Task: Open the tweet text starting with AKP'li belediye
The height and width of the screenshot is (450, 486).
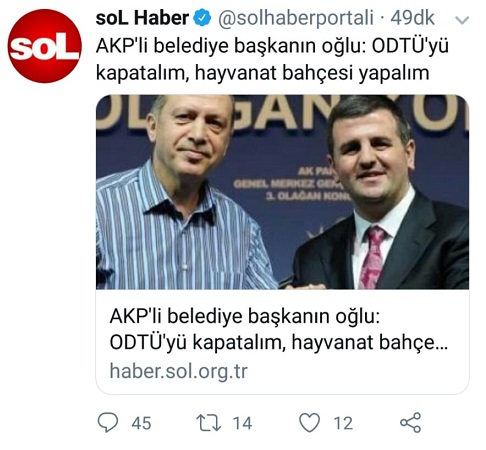Action: point(272,59)
